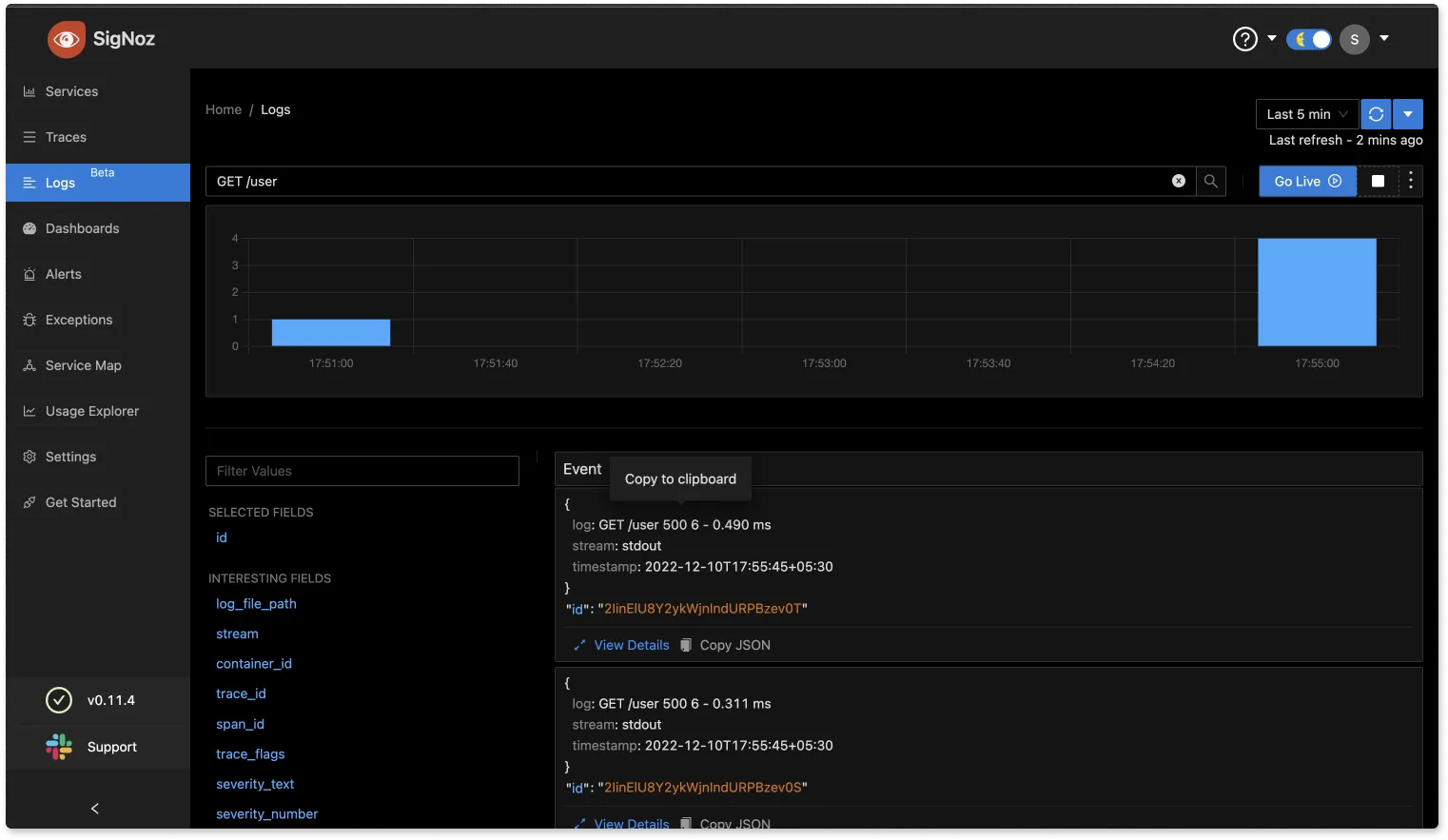Image resolution: width=1448 pixels, height=840 pixels.
Task: Select the severity_number field
Action: [x=266, y=814]
